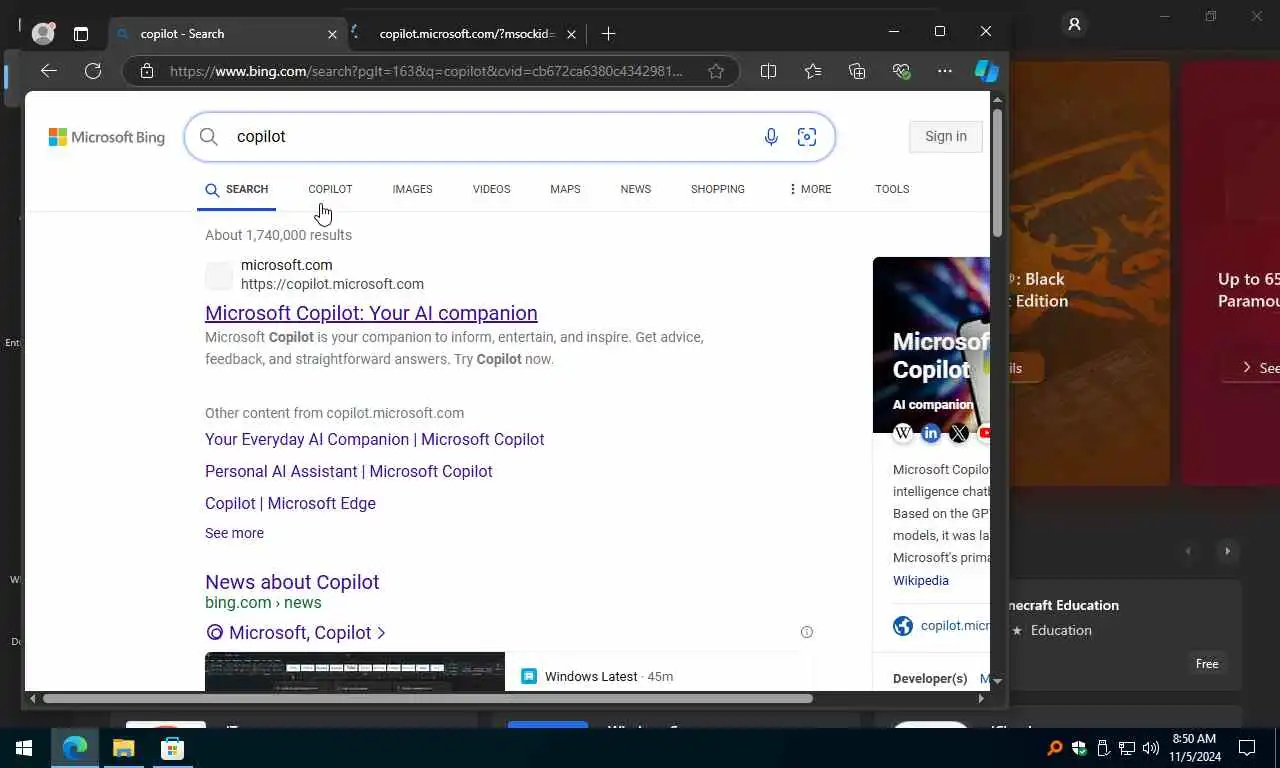This screenshot has width=1280, height=768.
Task: Switch to the MAPS tab
Action: pyautogui.click(x=565, y=189)
